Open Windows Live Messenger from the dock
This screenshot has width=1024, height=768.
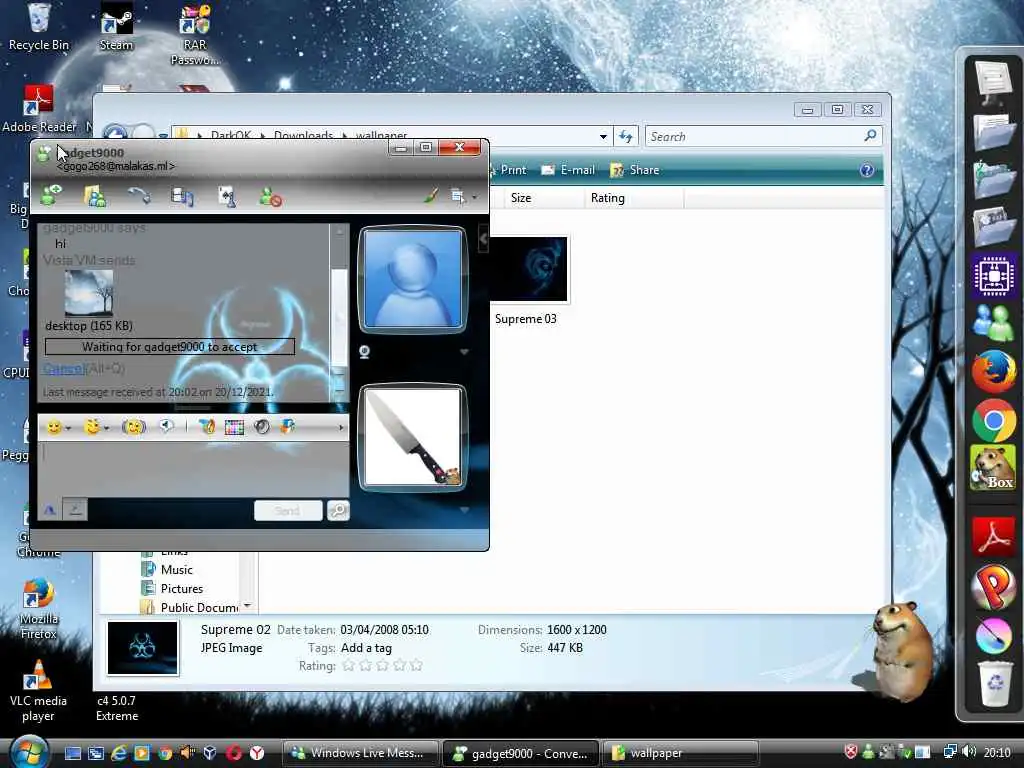point(993,323)
